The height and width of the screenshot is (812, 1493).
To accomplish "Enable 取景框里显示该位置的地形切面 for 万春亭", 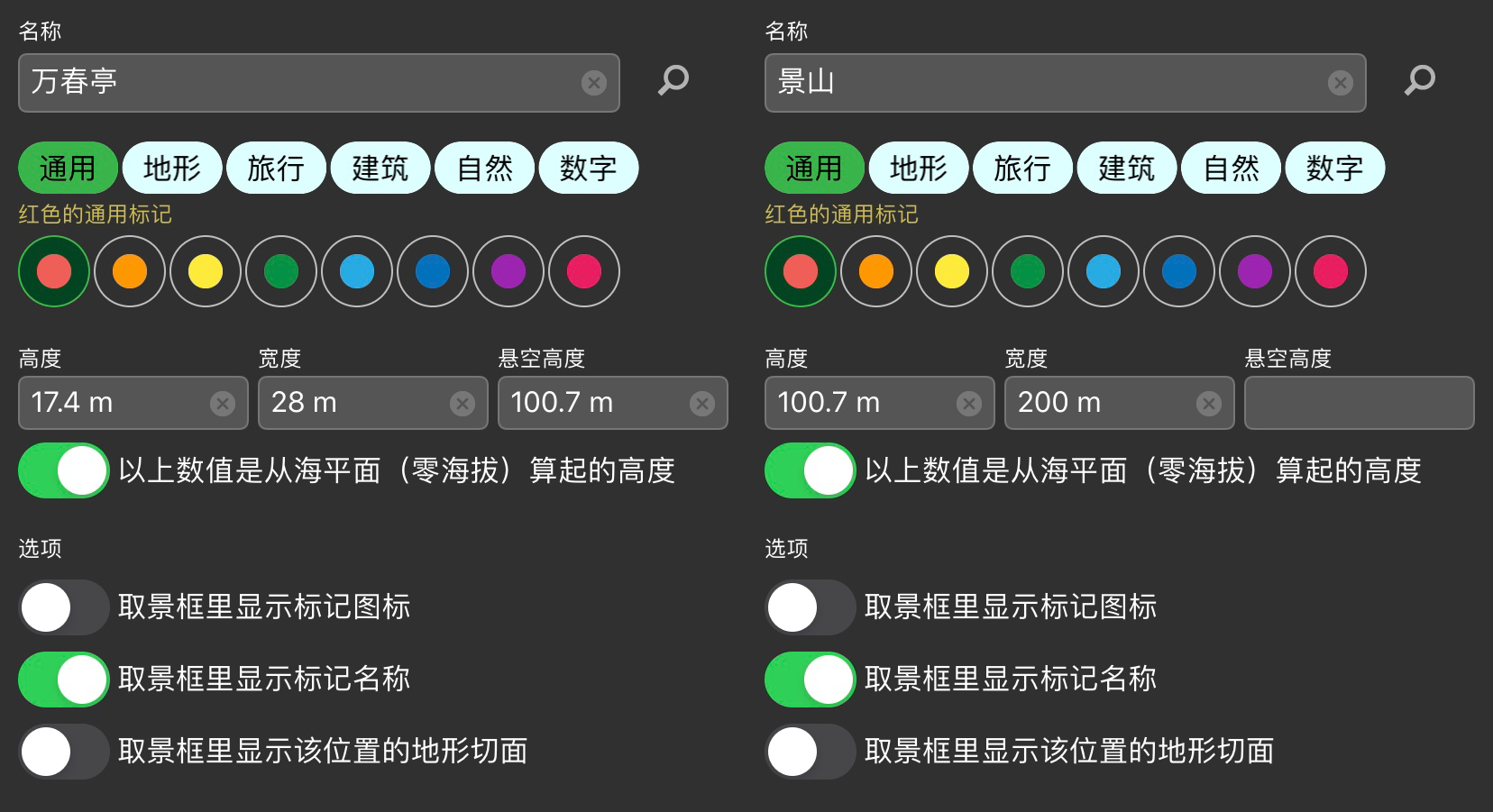I will [x=64, y=752].
